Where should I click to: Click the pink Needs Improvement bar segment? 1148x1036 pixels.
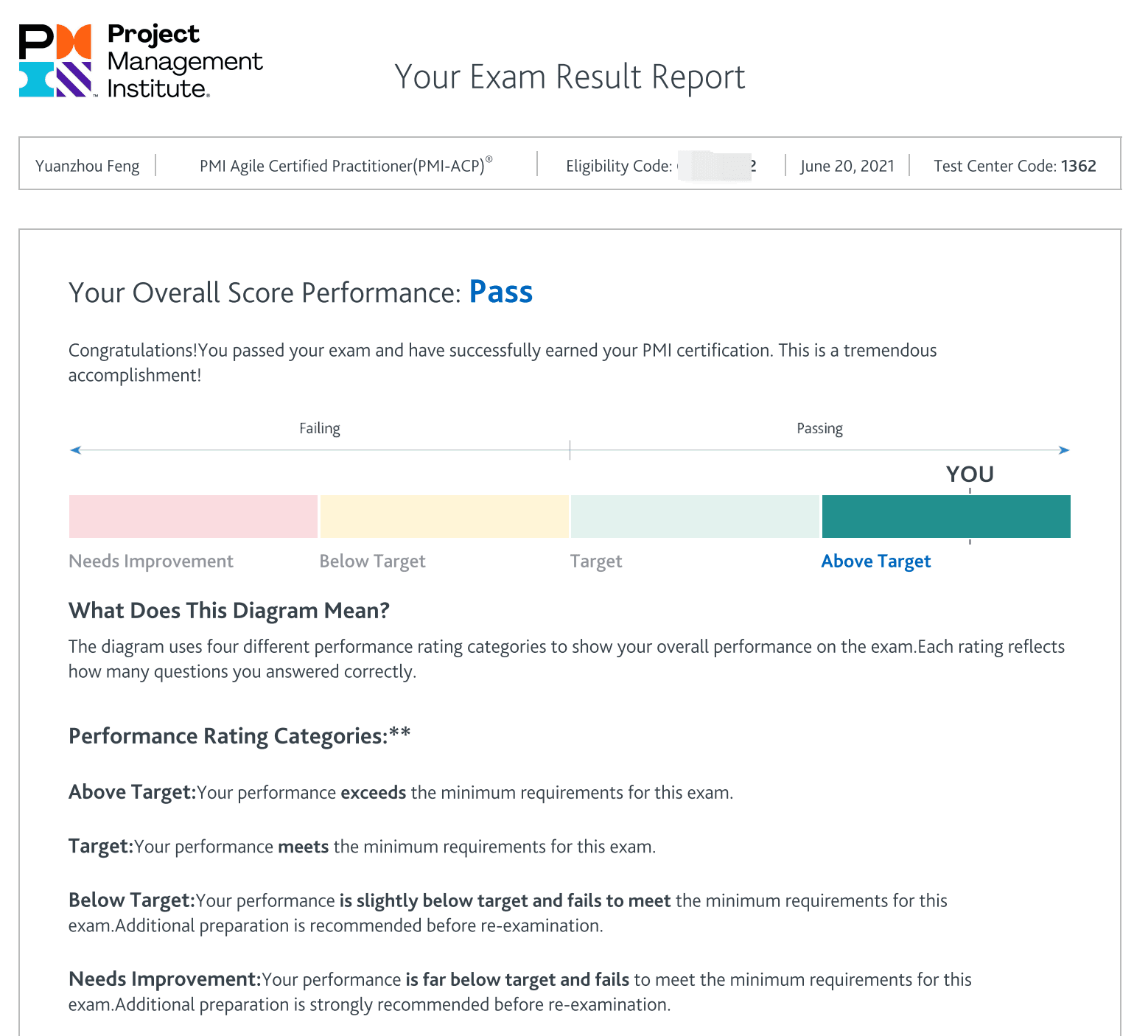pyautogui.click(x=193, y=517)
